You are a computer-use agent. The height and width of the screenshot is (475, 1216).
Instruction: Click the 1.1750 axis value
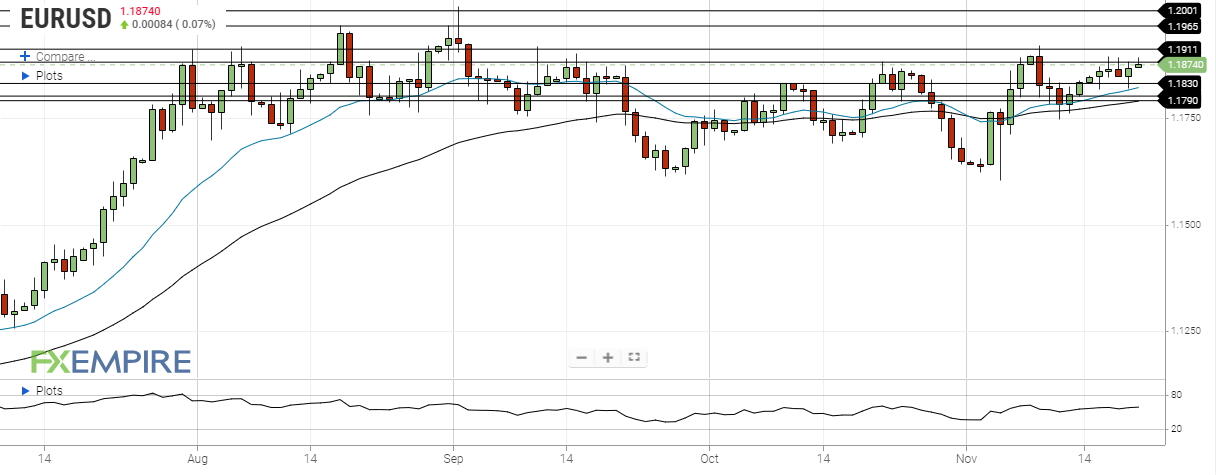click(1184, 118)
